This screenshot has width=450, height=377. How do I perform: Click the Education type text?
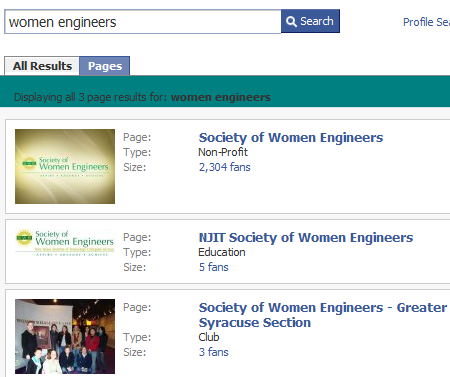(222, 252)
